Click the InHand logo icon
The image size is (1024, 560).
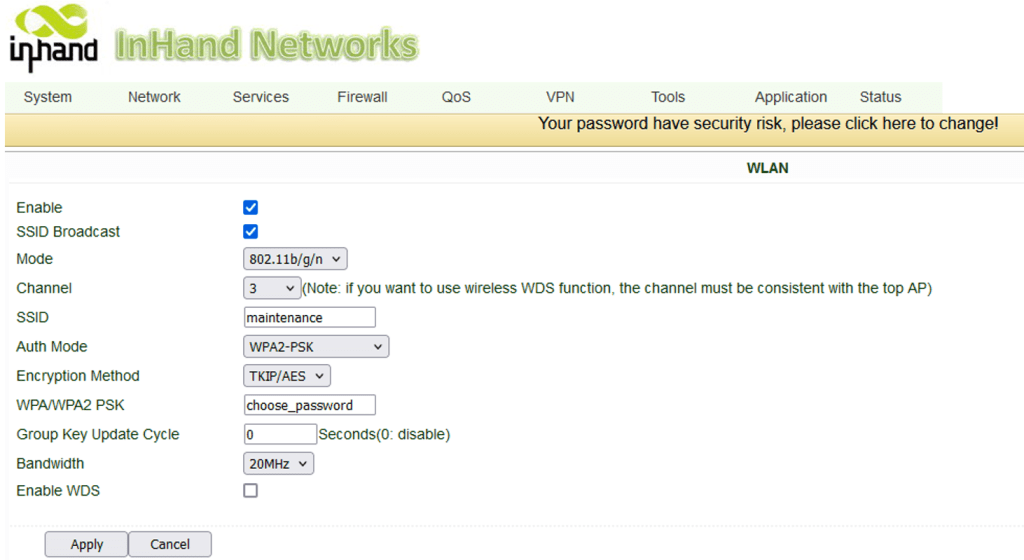click(x=53, y=39)
